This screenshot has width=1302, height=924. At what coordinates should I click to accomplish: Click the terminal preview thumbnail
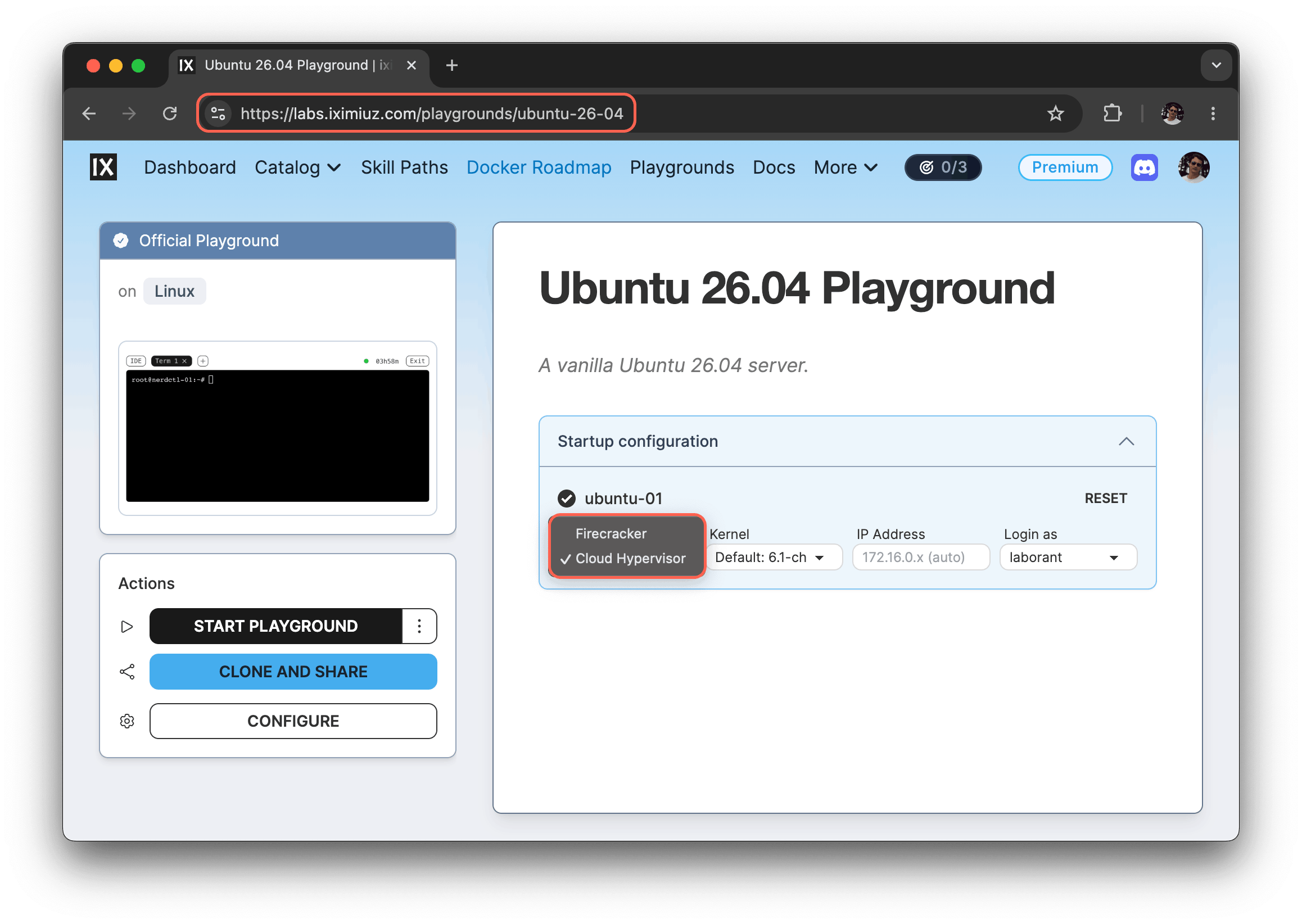277,428
